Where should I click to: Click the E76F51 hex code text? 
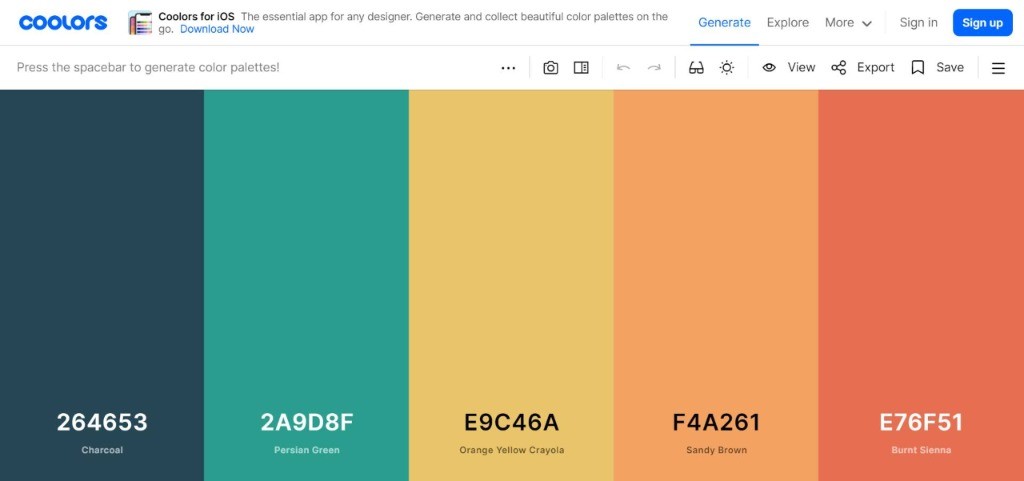pos(921,423)
